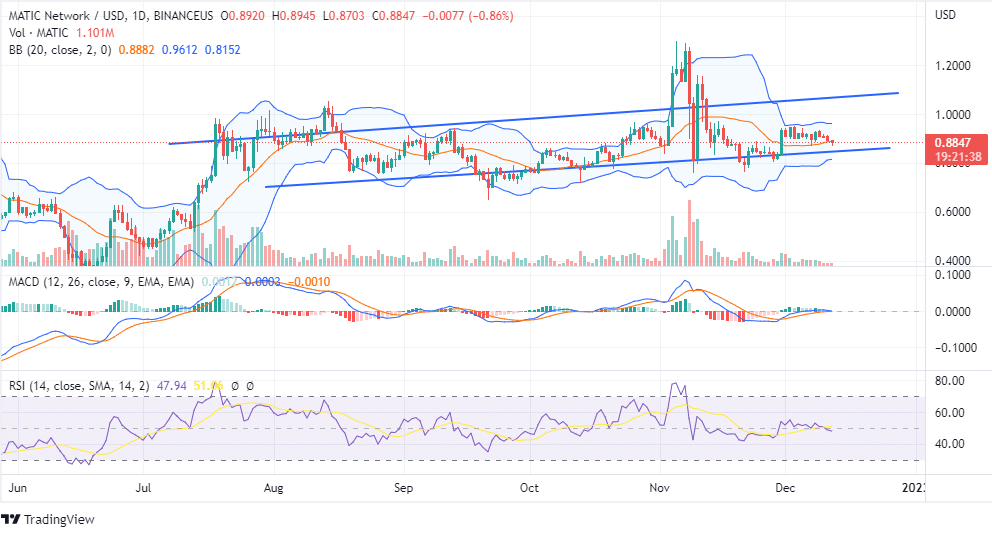Click the Aug label on time axis
This screenshot has height=537, width=992.
coord(273,488)
